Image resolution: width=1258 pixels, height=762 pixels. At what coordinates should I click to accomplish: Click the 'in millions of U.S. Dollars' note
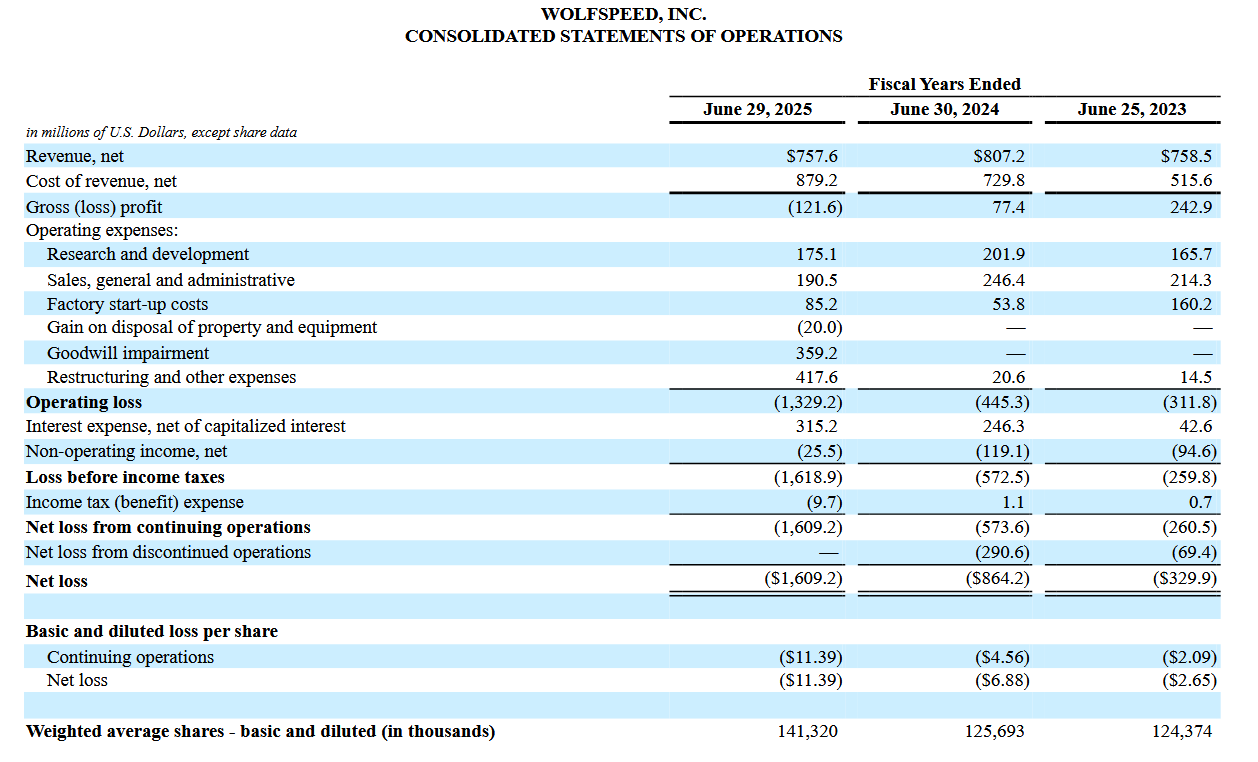point(161,132)
